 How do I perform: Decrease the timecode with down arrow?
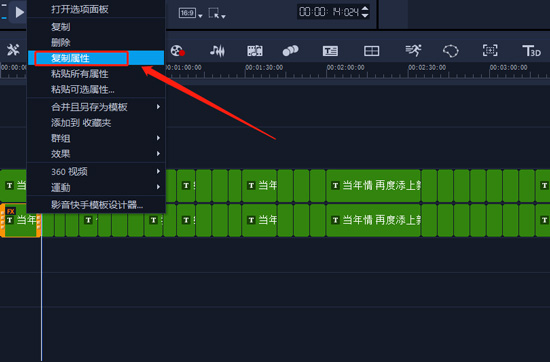(x=365, y=15)
